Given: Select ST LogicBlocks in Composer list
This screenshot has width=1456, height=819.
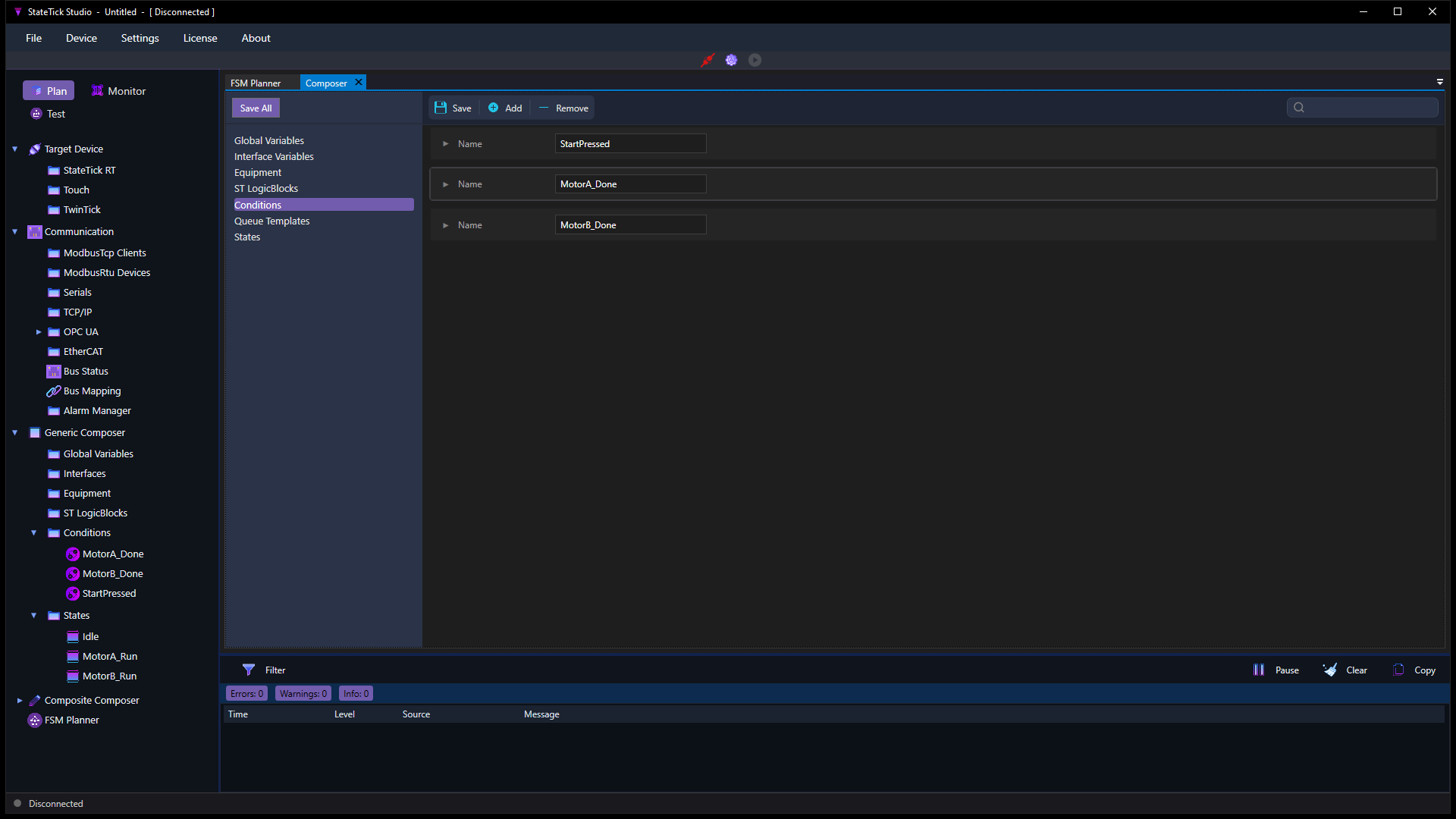Looking at the screenshot, I should point(266,189).
